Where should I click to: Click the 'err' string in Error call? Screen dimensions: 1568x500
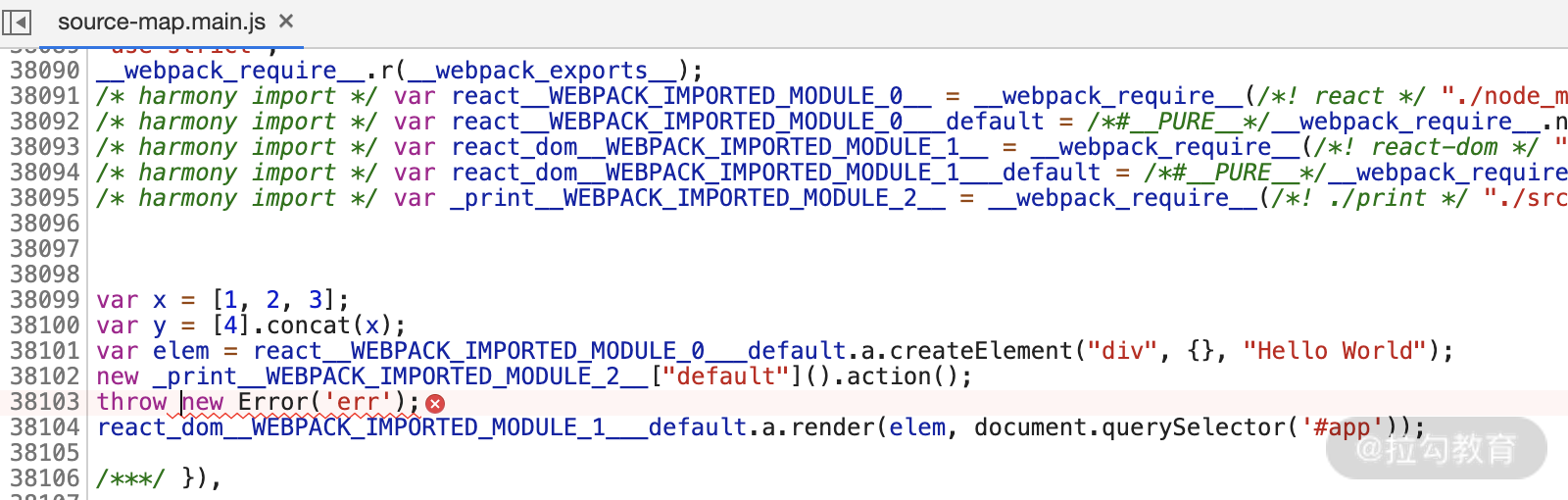358,402
